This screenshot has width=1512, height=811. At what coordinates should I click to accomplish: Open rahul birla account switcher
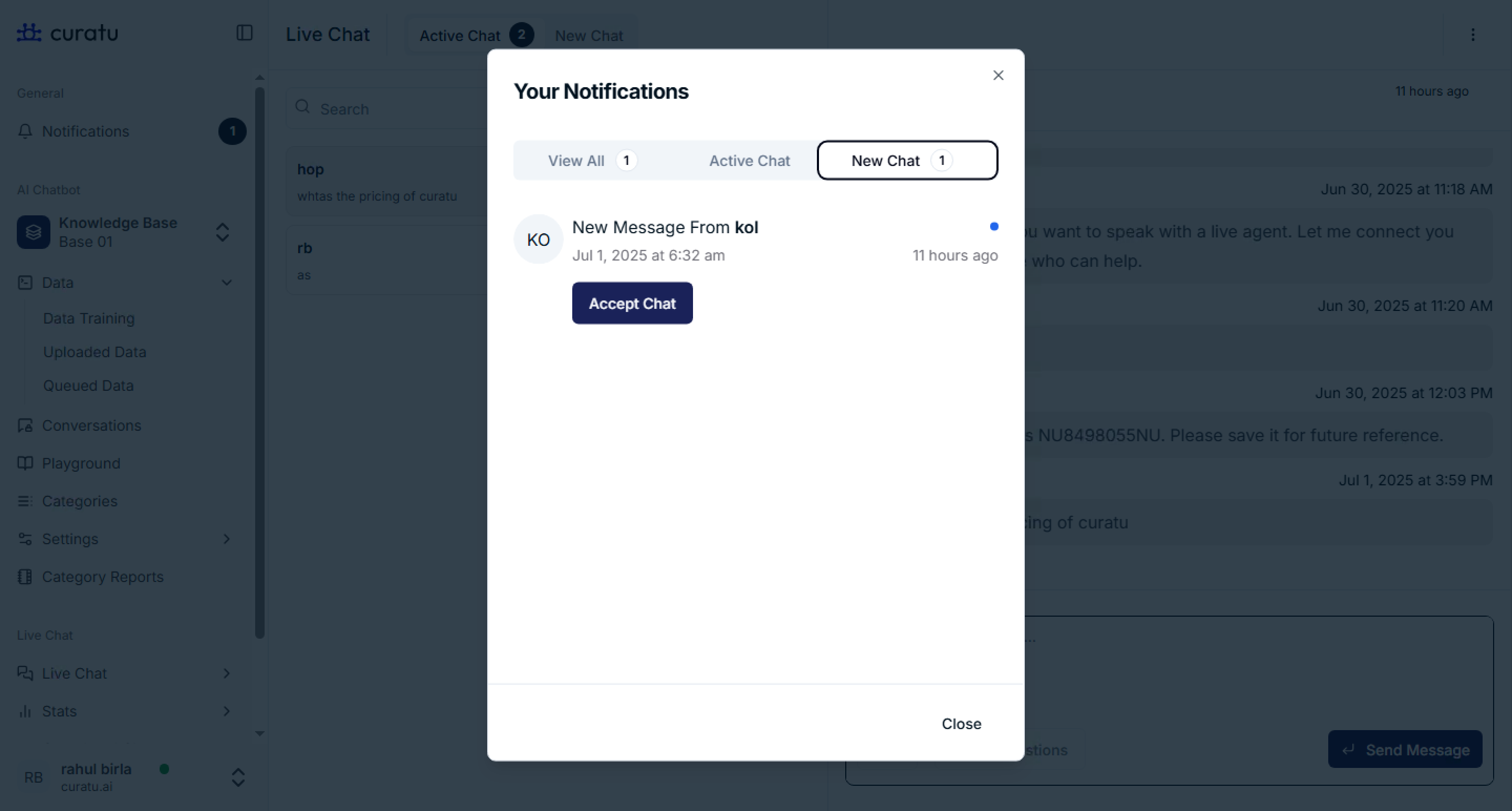[x=238, y=777]
